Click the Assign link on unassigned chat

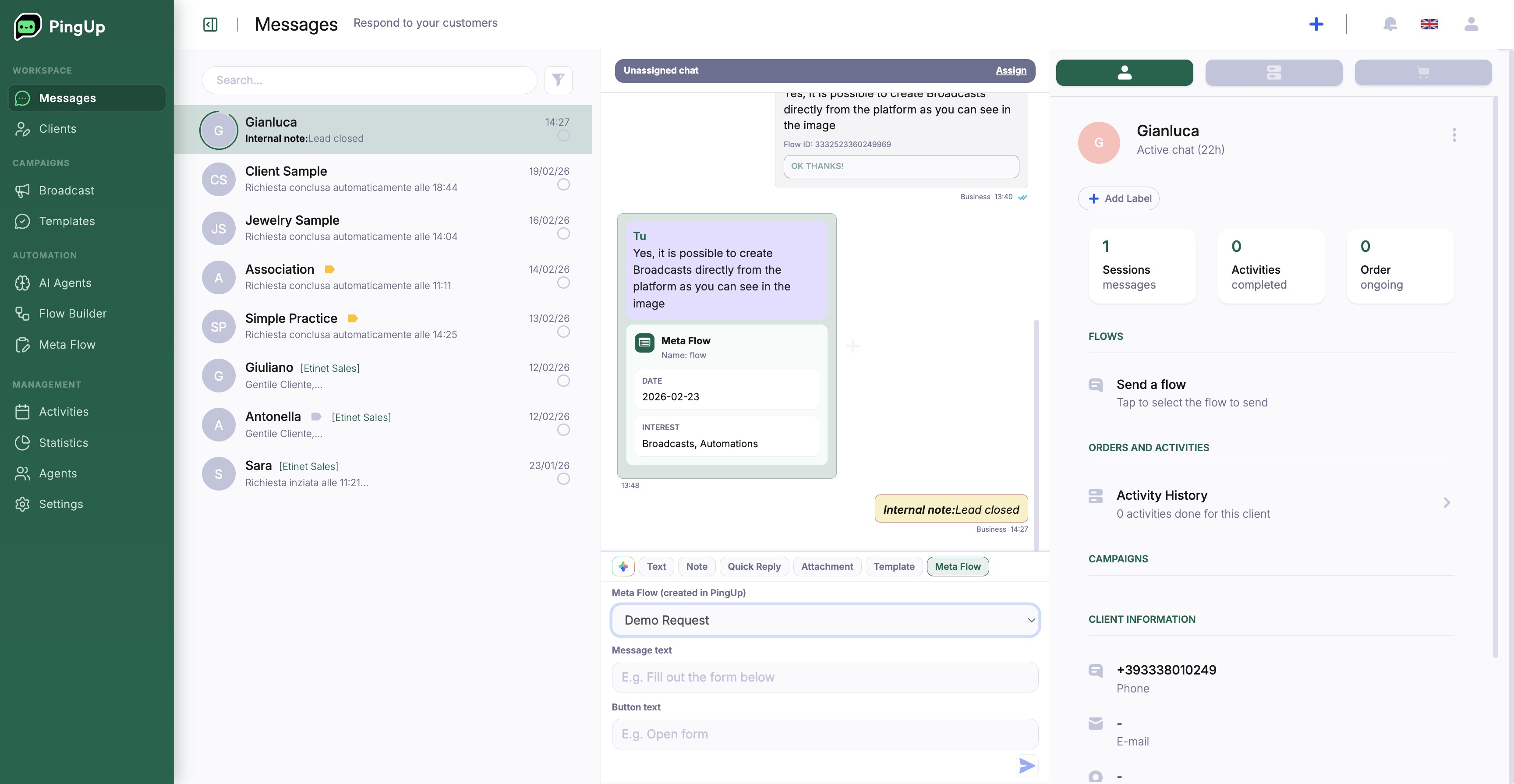[1010, 71]
